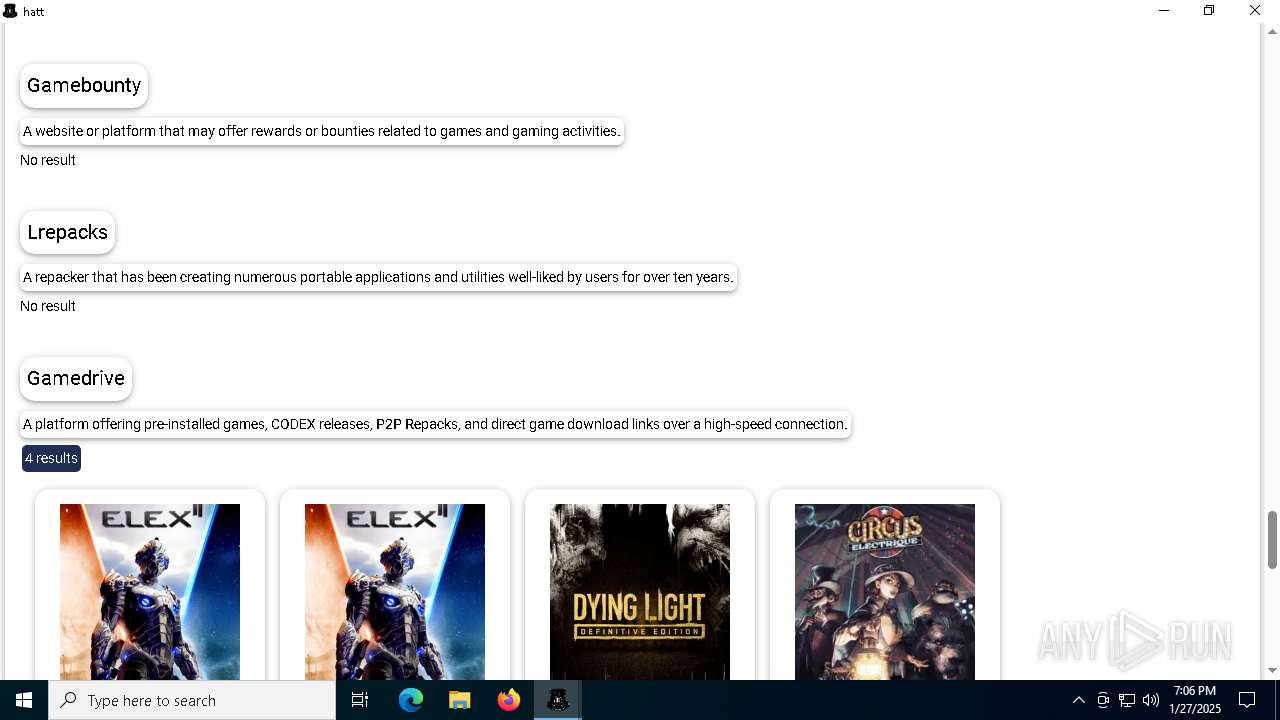Viewport: 1280px width, 720px height.
Task: Click the '4 results' badge under Gamedrive
Action: (51, 458)
